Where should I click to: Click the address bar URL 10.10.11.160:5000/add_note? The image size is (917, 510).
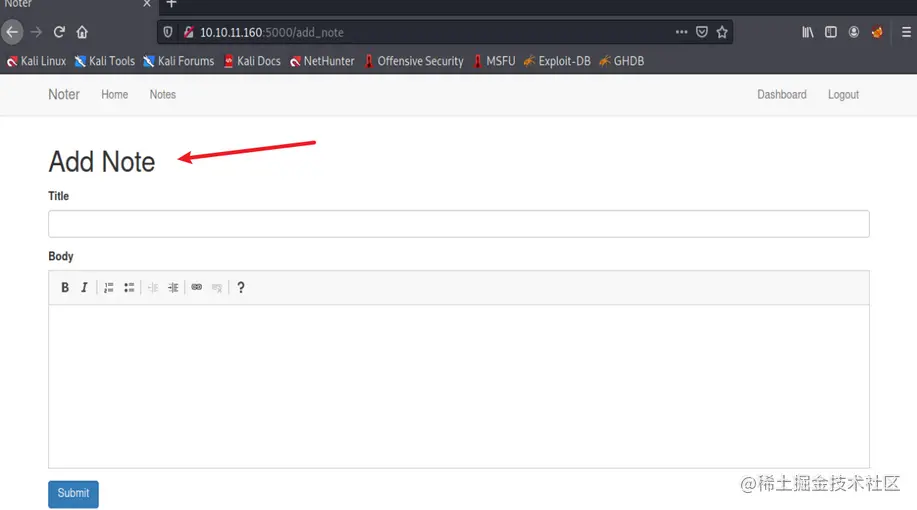click(272, 32)
